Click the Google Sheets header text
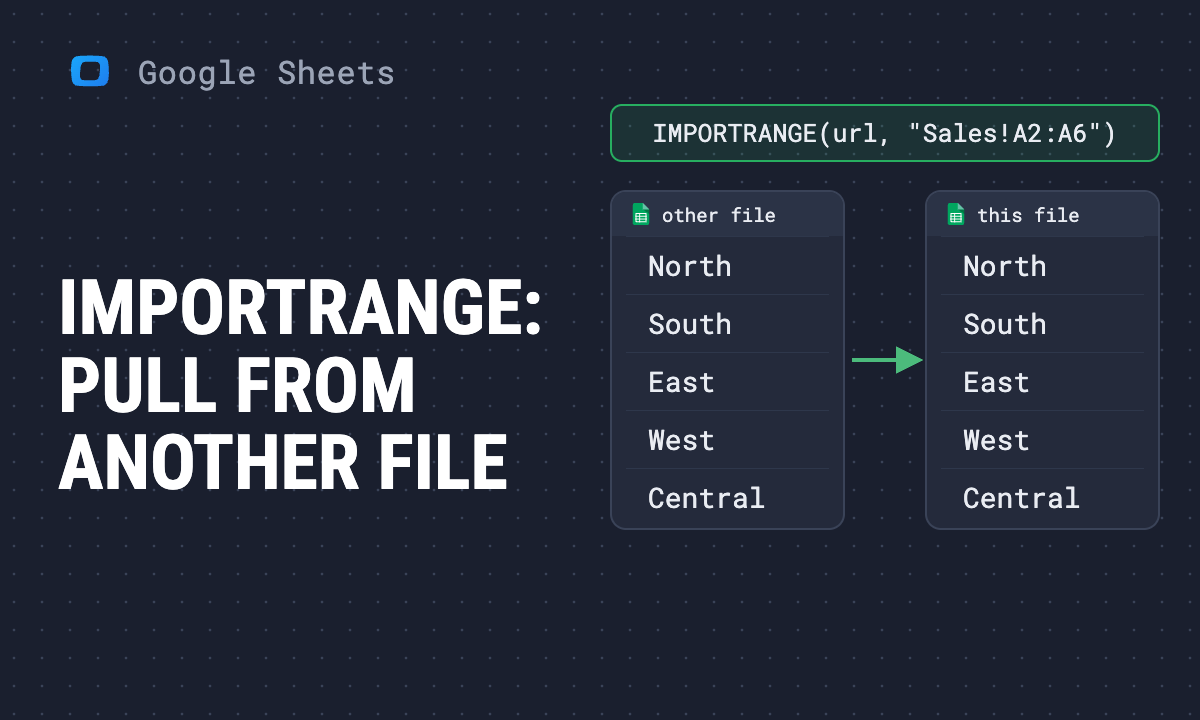1200x720 pixels. (x=266, y=73)
